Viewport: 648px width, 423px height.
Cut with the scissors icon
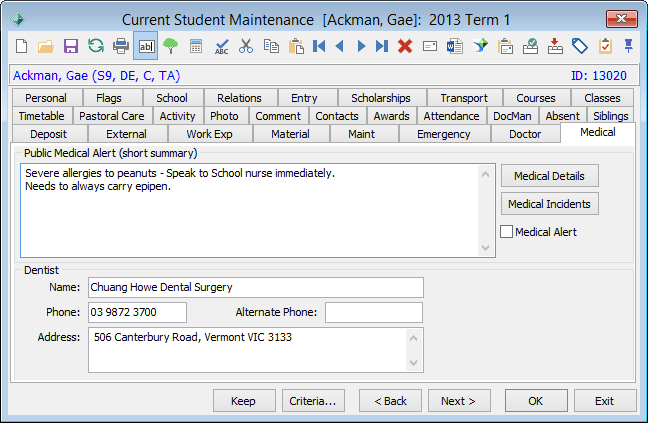246,46
